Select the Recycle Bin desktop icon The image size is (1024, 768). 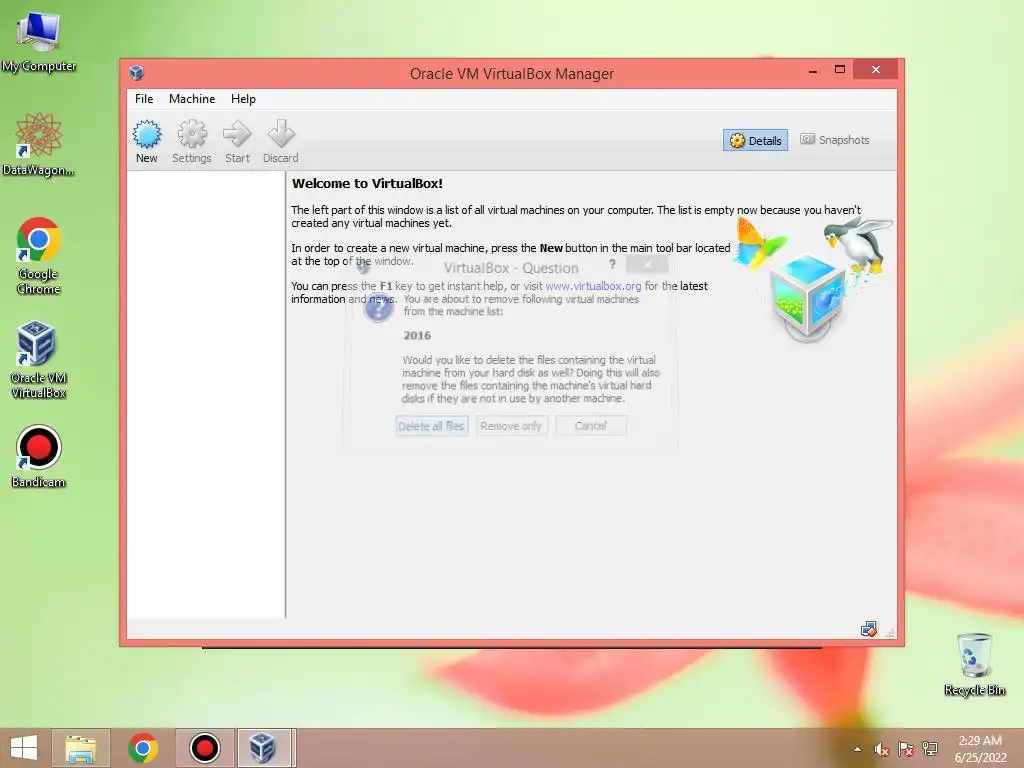point(974,664)
